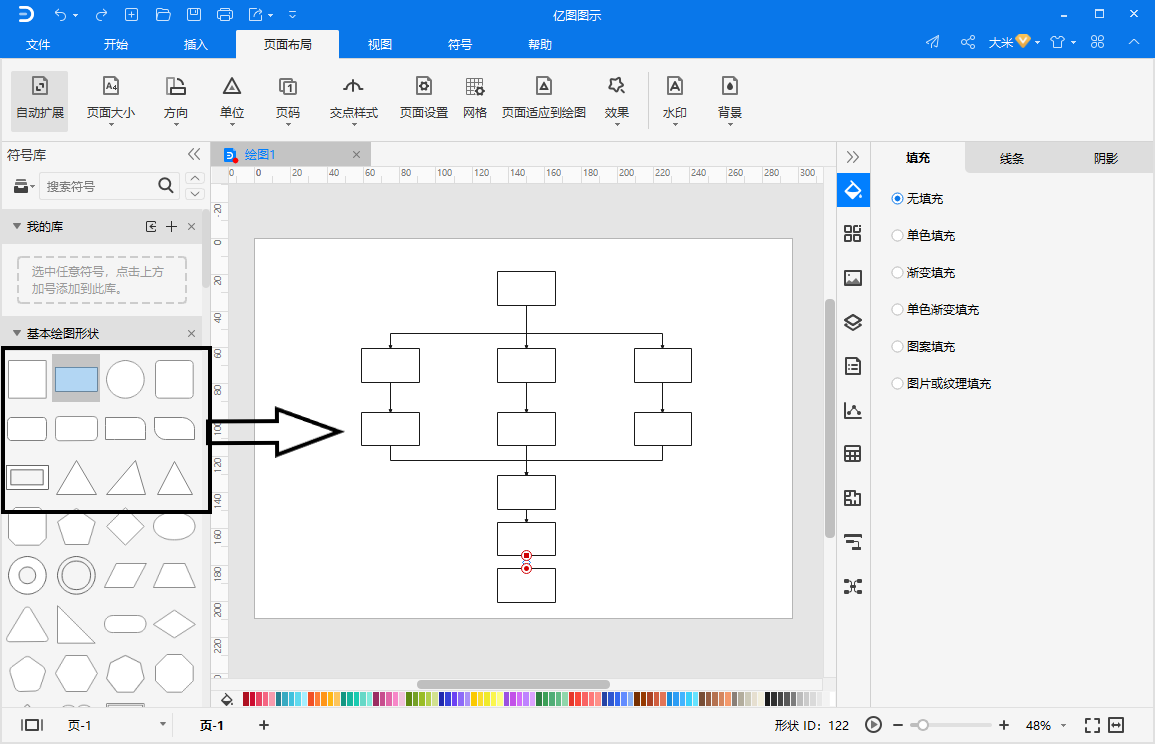
Task: Select the parallelogram shape in library
Action: [x=125, y=575]
